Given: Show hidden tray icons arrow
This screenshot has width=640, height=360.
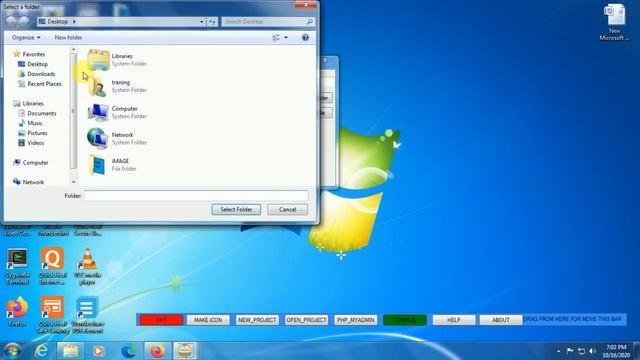Looking at the screenshot, I should (x=558, y=351).
